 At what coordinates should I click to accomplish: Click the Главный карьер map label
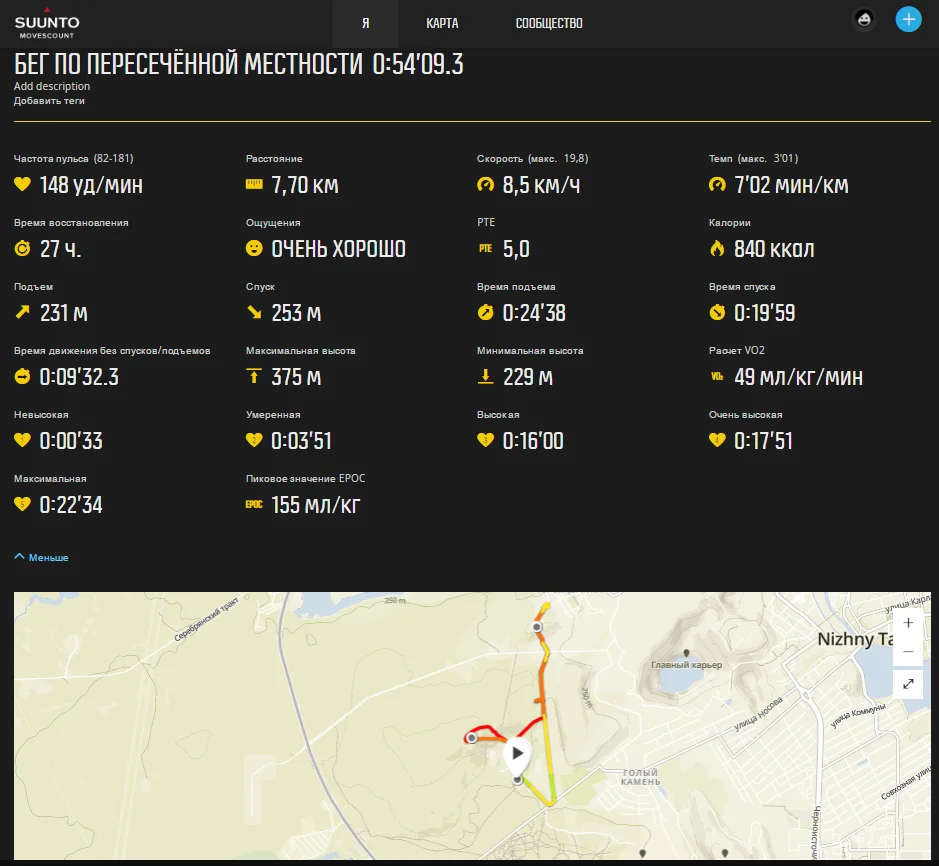coord(686,665)
